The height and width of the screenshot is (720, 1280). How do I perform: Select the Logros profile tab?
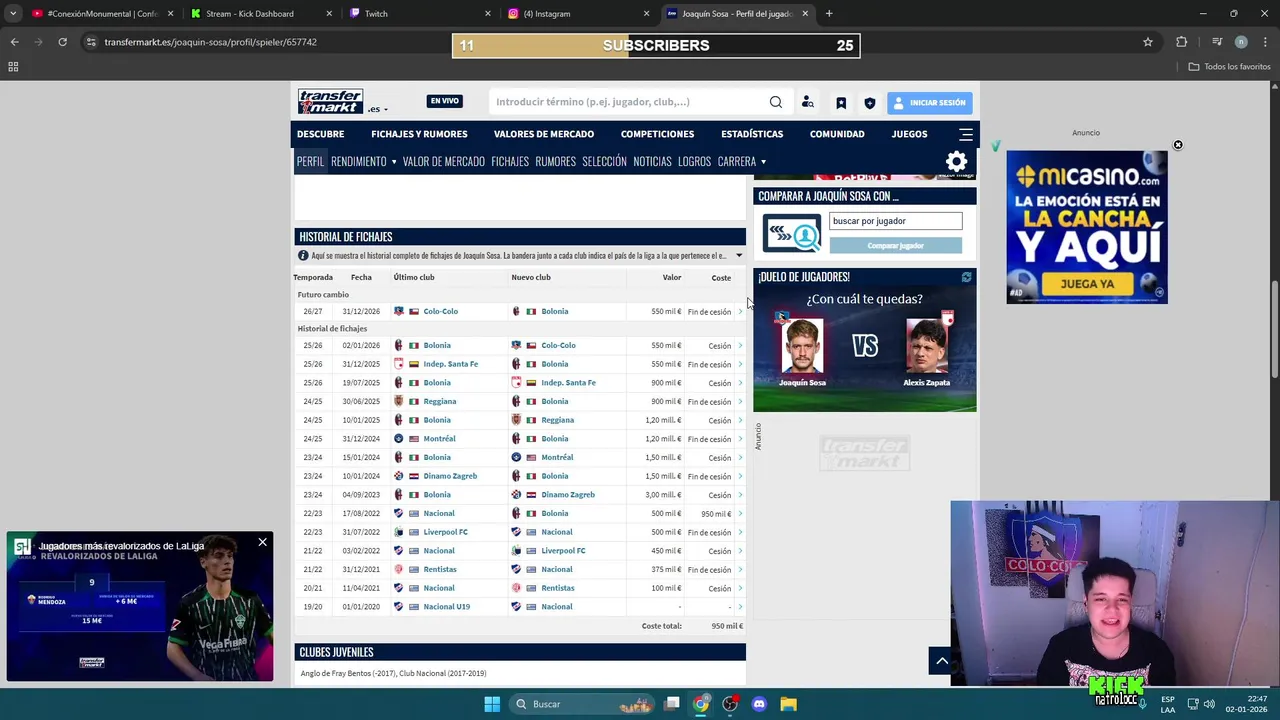pyautogui.click(x=694, y=161)
